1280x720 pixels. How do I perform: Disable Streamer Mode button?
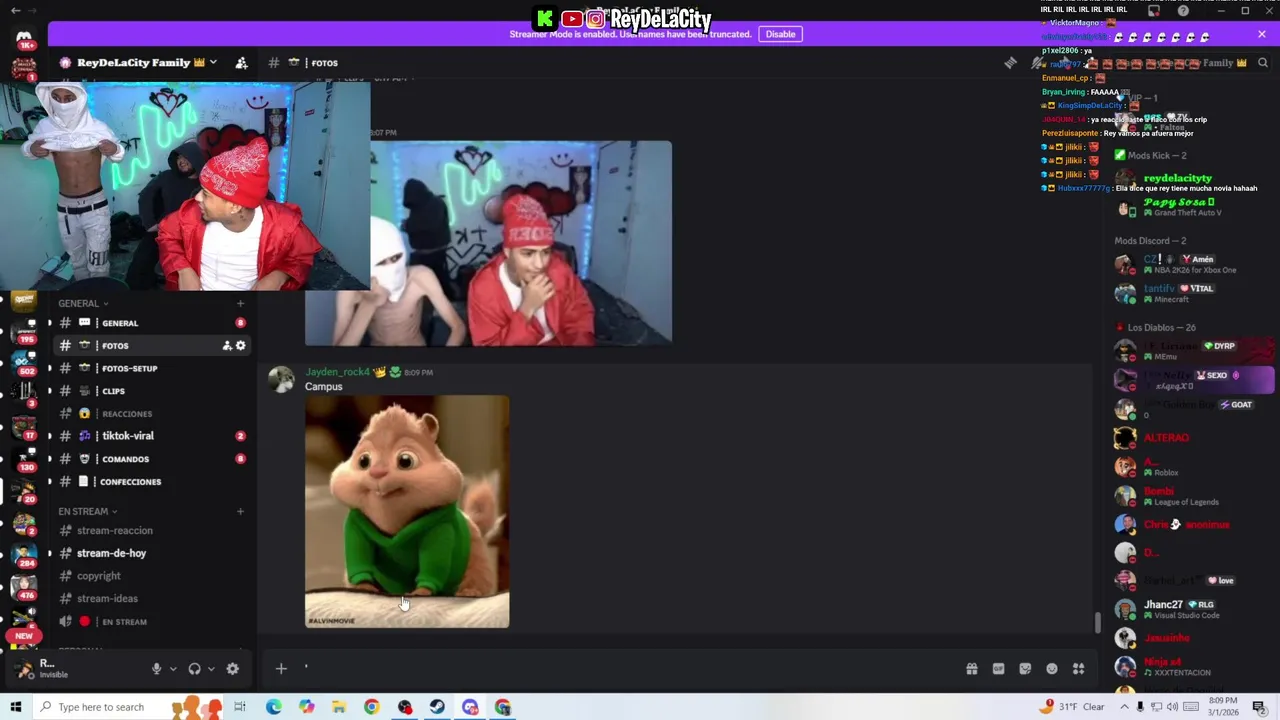(780, 34)
